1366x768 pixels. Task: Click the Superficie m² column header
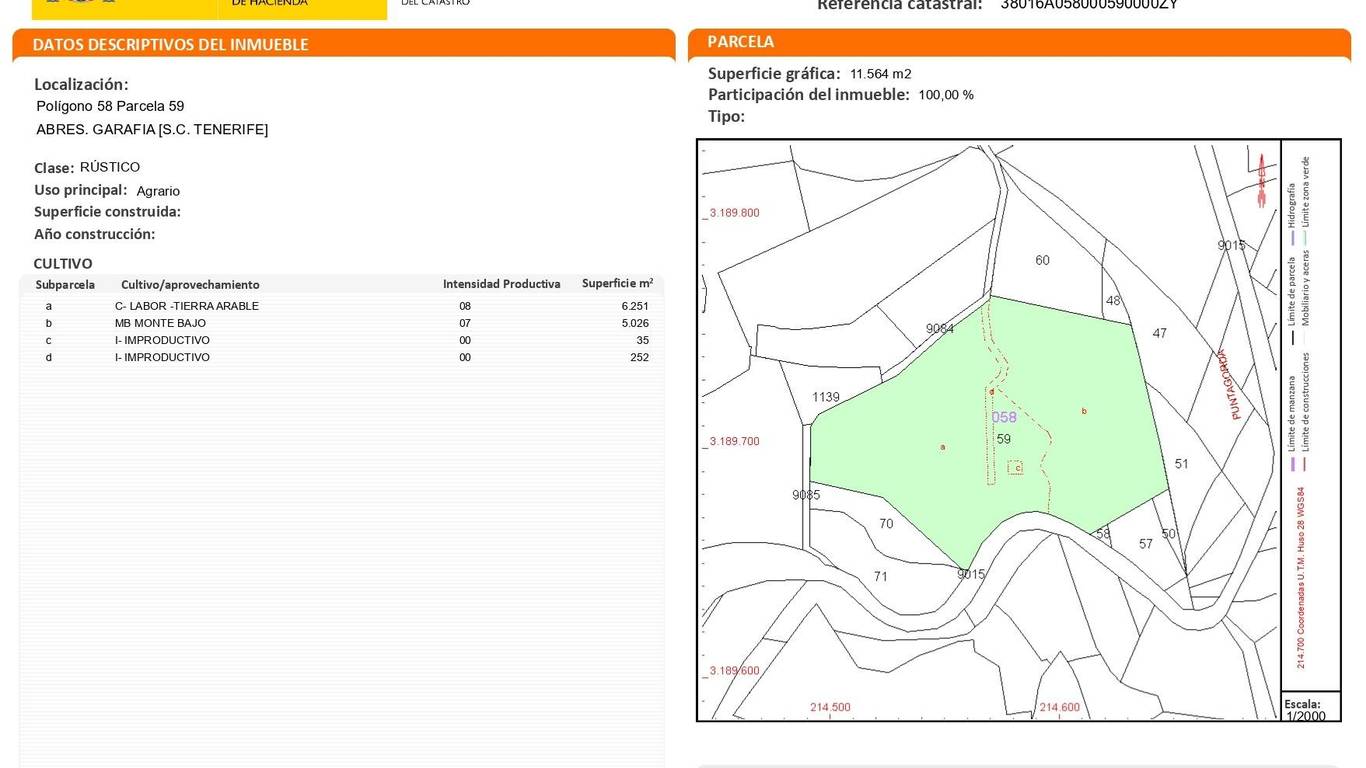click(x=617, y=284)
